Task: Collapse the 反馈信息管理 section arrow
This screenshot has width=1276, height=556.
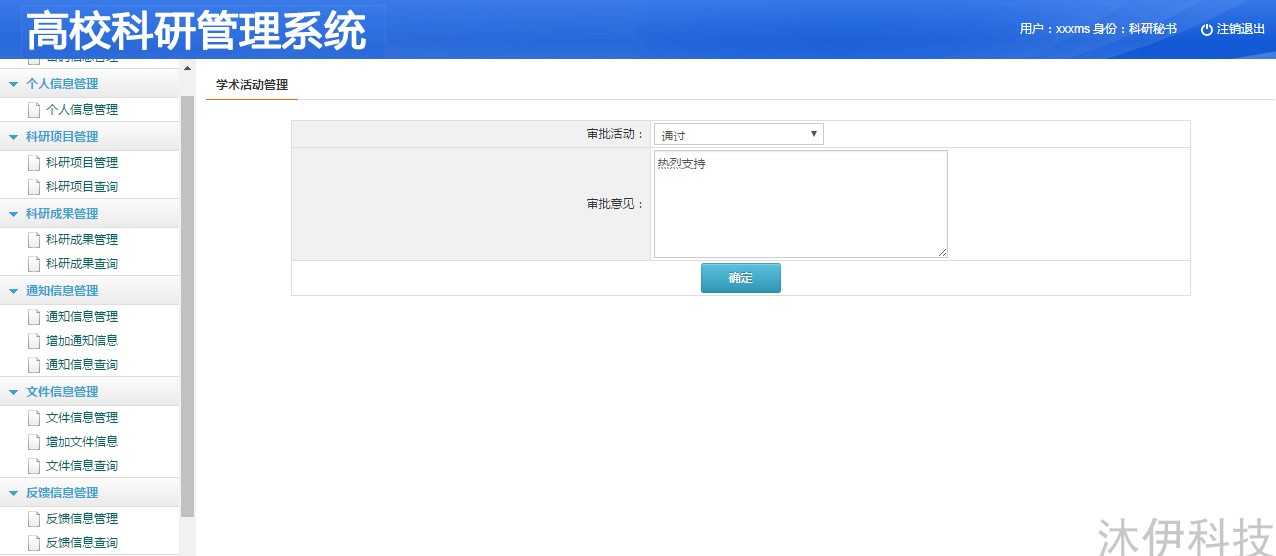Action: [x=14, y=493]
